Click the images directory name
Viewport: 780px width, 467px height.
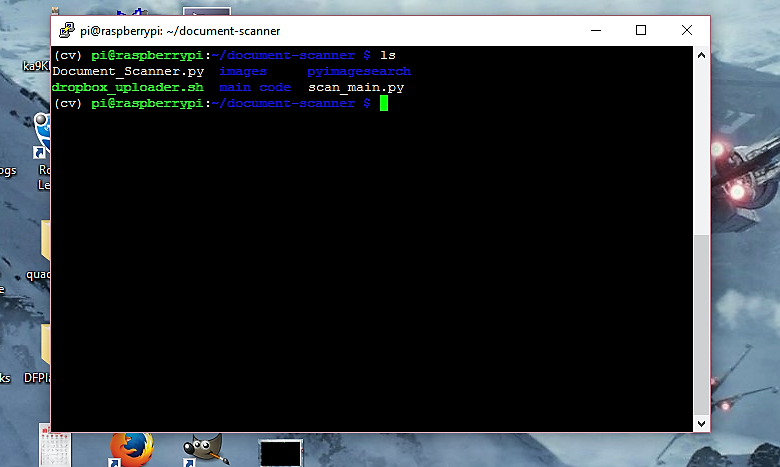click(x=243, y=71)
